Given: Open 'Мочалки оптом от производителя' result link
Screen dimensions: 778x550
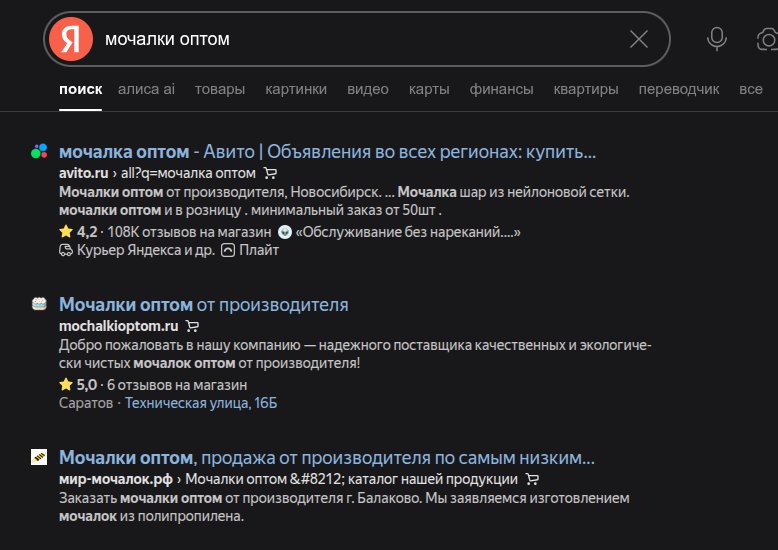Looking at the screenshot, I should pos(203,304).
